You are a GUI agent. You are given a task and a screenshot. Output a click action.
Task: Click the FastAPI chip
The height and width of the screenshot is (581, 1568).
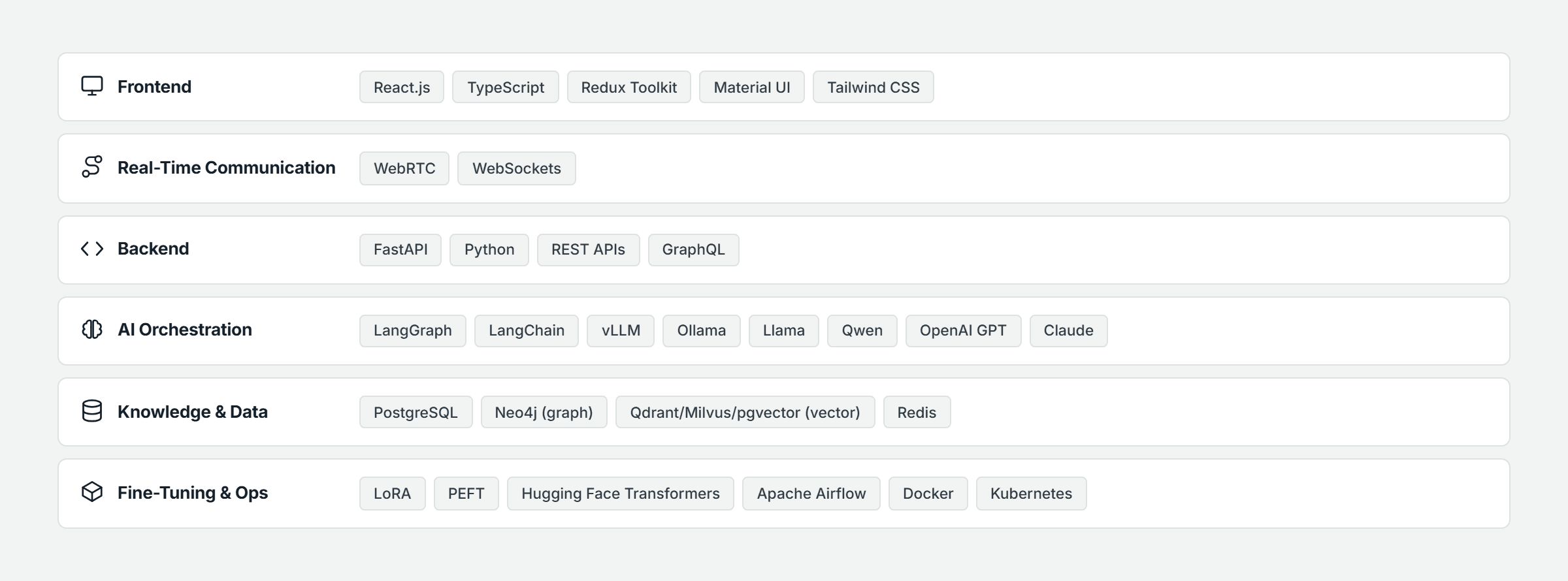click(x=400, y=249)
